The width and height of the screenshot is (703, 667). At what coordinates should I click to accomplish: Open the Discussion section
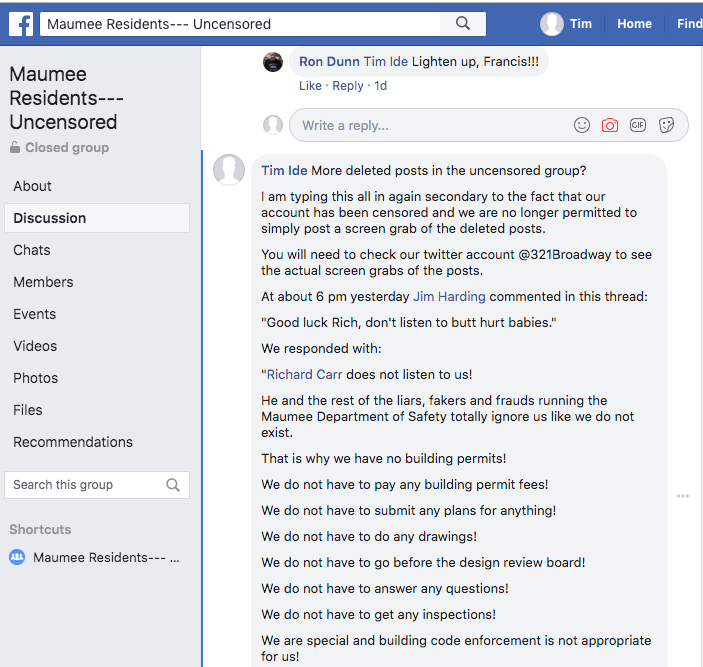(x=50, y=218)
